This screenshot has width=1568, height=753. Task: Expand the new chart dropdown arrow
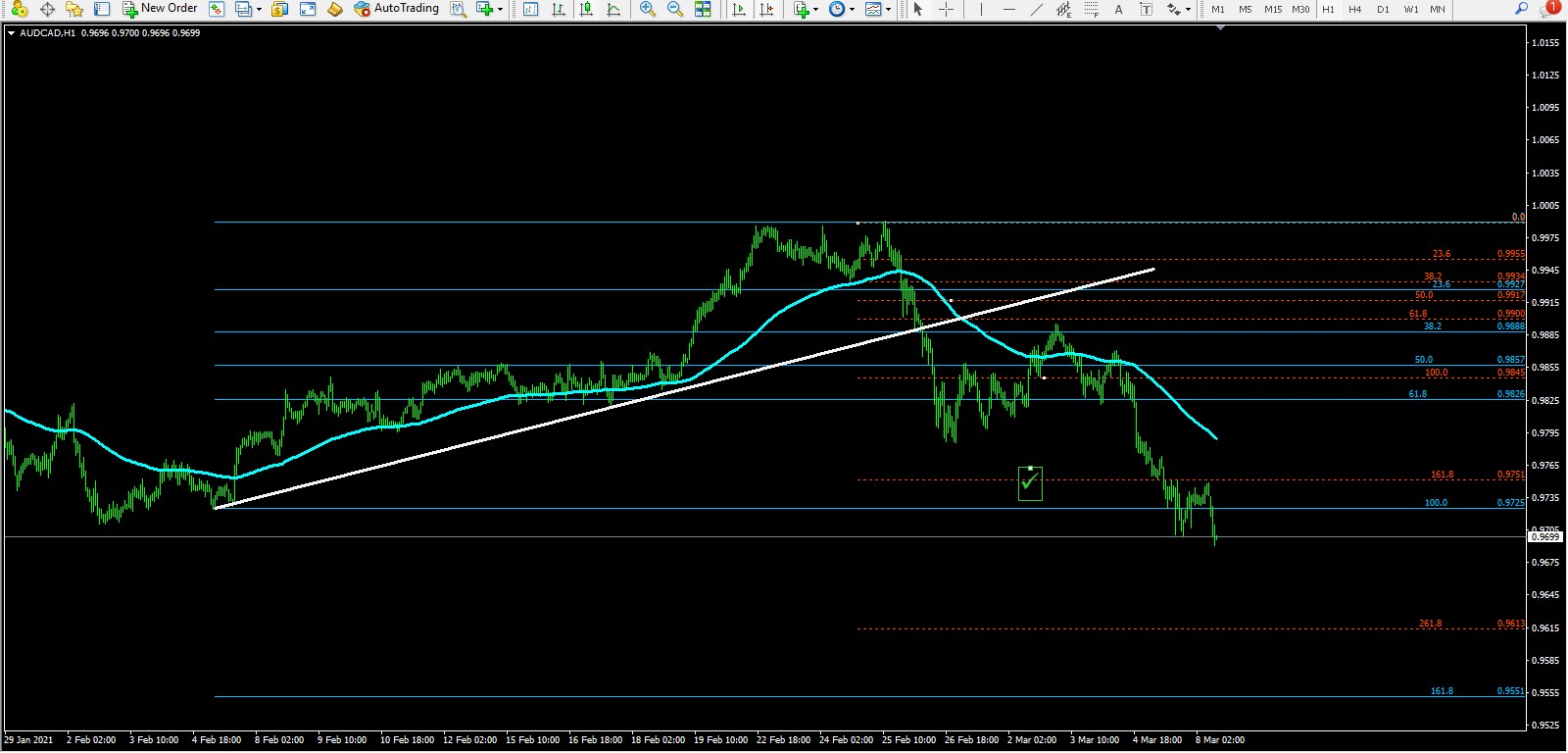pos(500,9)
